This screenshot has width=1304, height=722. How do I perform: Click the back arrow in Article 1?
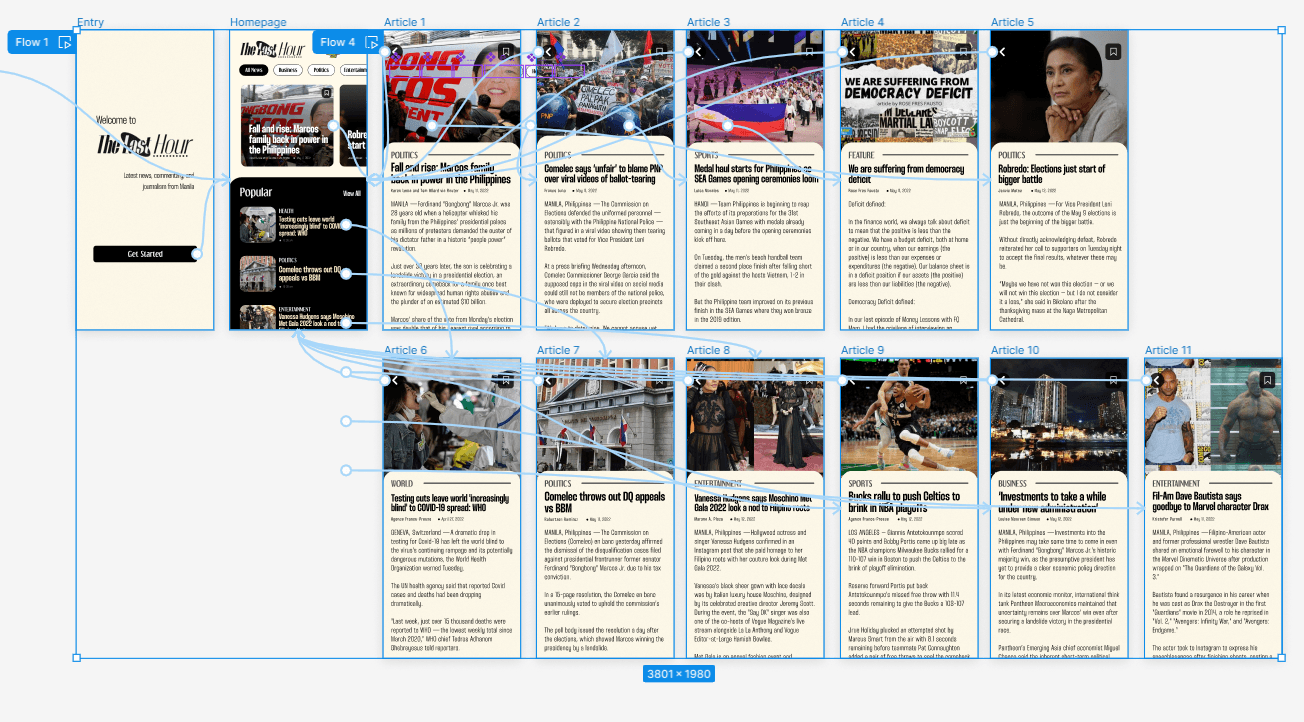point(395,51)
